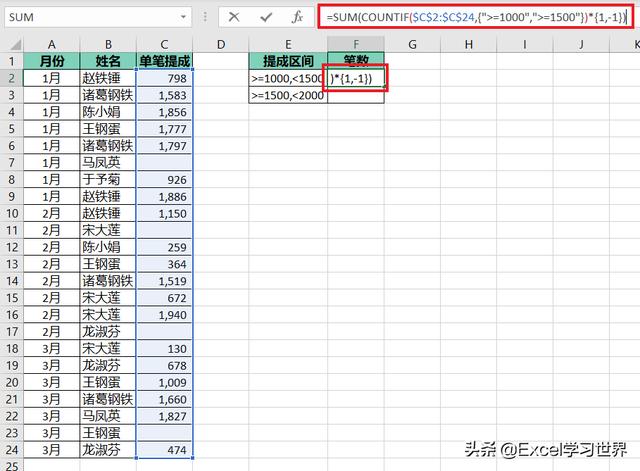Click cell E2 with >=1000,<1500
Viewport: 640px width, 471px height.
coord(288,78)
